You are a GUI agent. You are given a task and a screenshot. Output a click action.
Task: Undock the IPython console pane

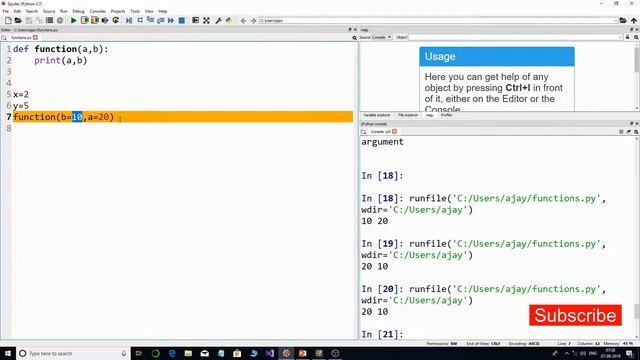631,124
